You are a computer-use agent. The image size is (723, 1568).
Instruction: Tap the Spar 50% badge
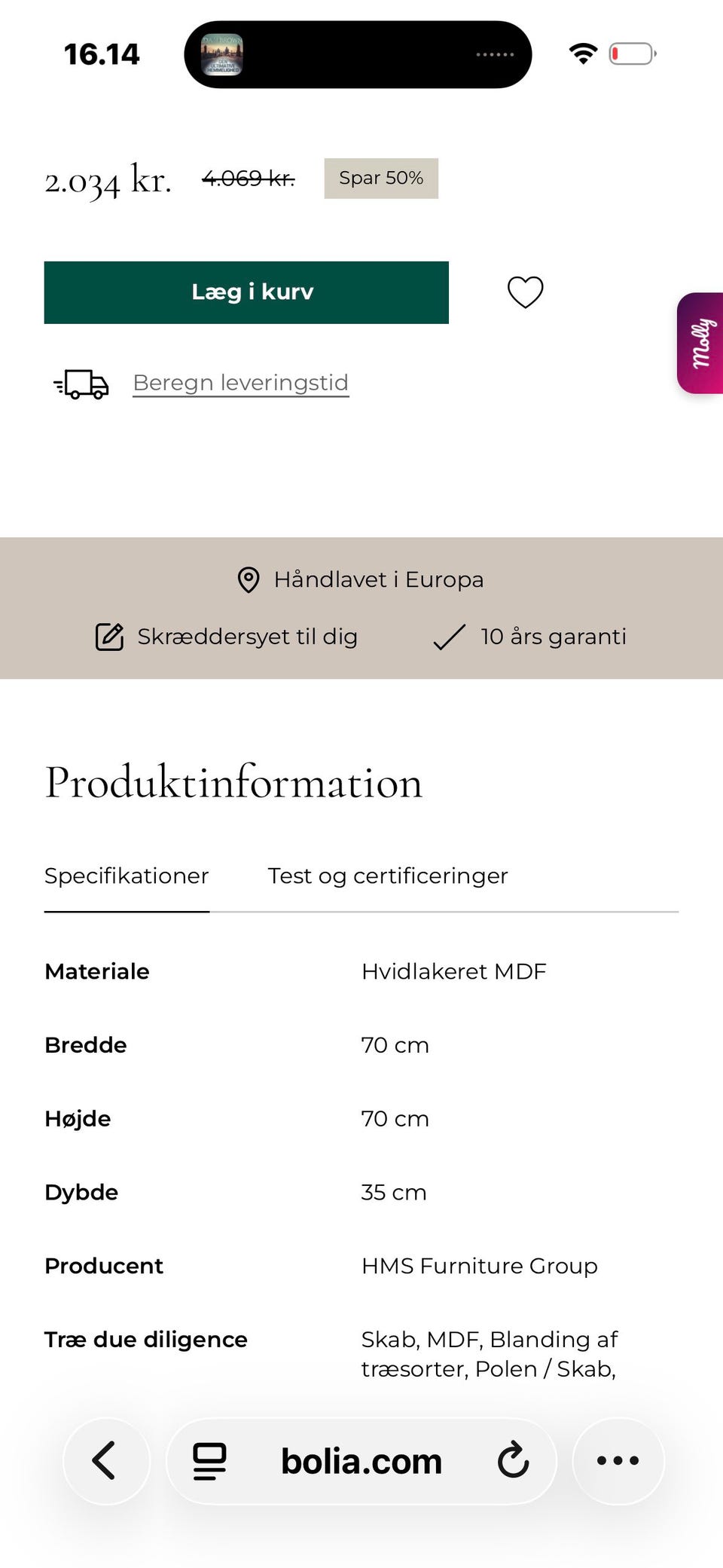pyautogui.click(x=381, y=179)
